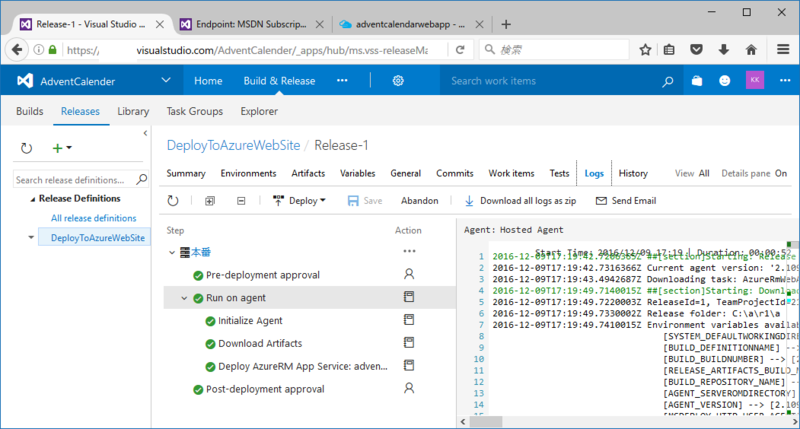Image resolution: width=800 pixels, height=429 pixels.
Task: Click Download all logs as zip
Action: point(520,200)
